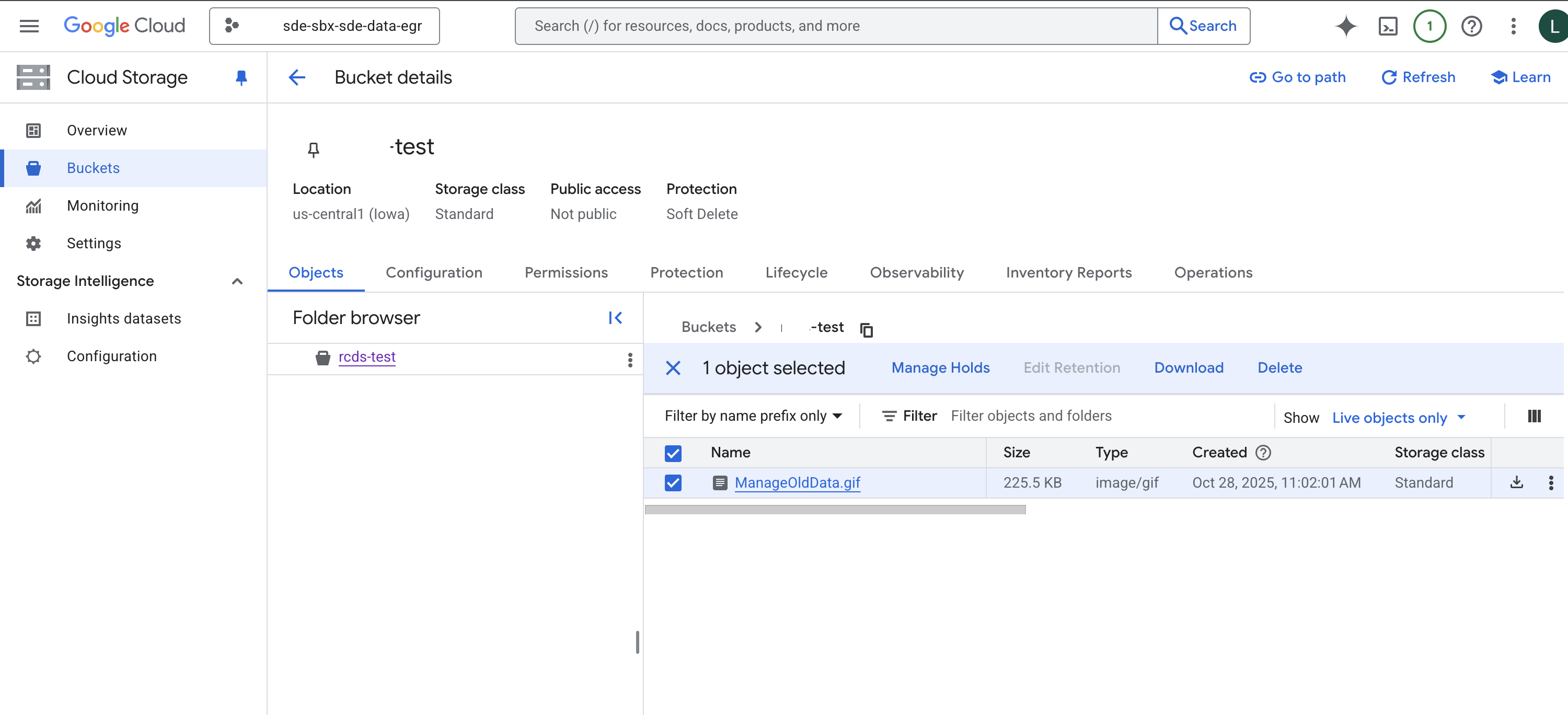Activate Cloud Shell terminal icon
This screenshot has width=1568, height=715.
click(x=1387, y=26)
